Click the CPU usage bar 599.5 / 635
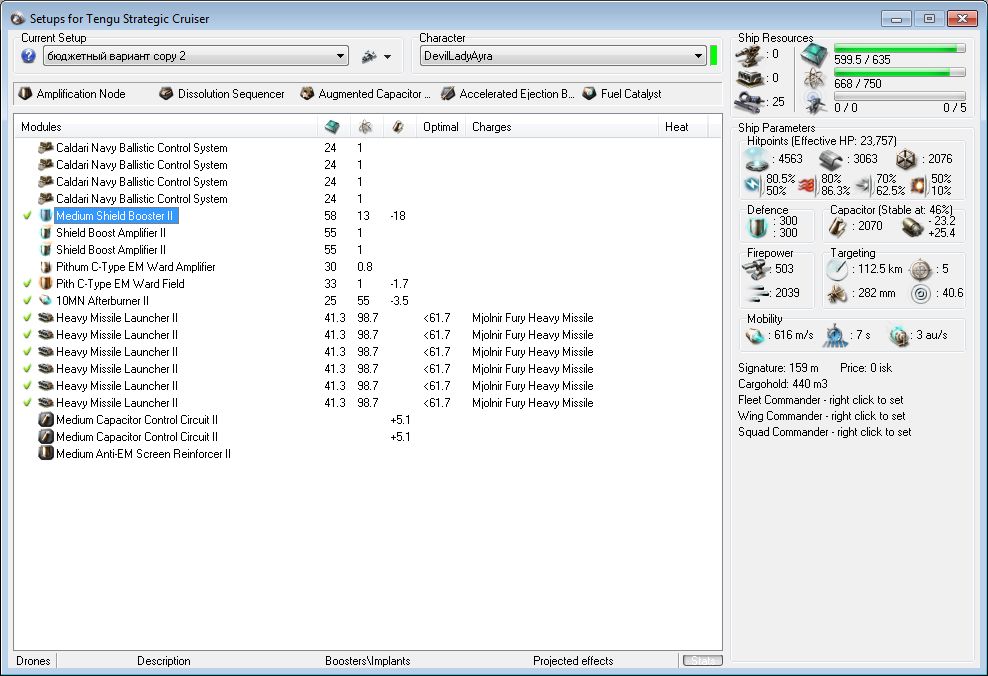The width and height of the screenshot is (988, 676). pos(900,49)
